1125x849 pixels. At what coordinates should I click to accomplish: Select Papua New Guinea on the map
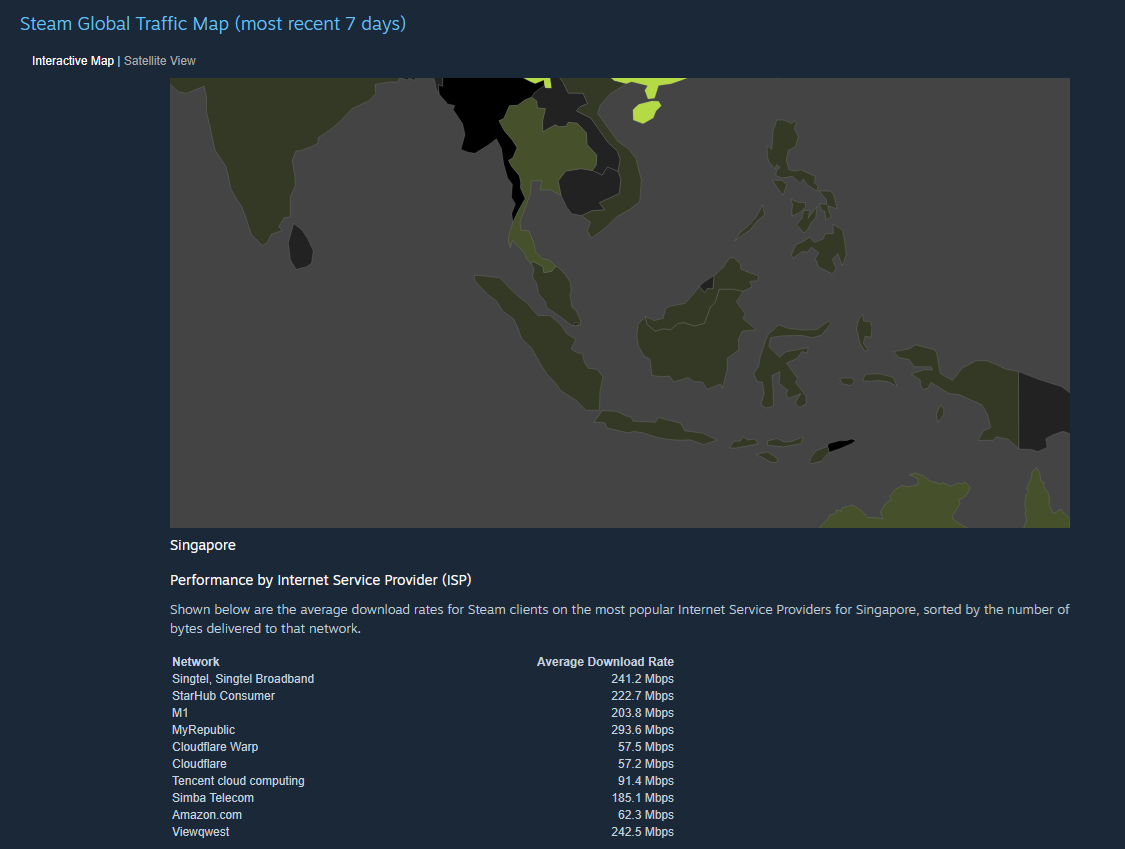pyautogui.click(x=1042, y=413)
